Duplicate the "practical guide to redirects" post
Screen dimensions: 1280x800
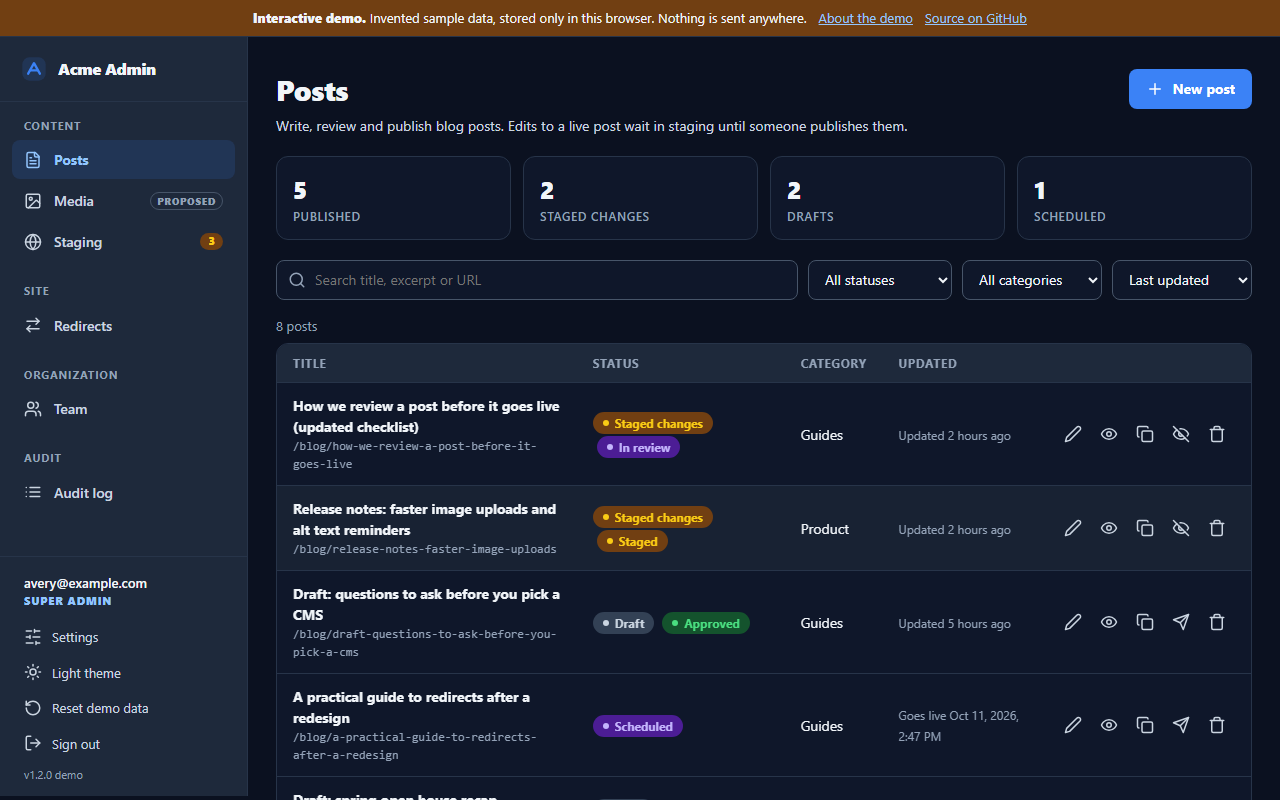point(1145,725)
